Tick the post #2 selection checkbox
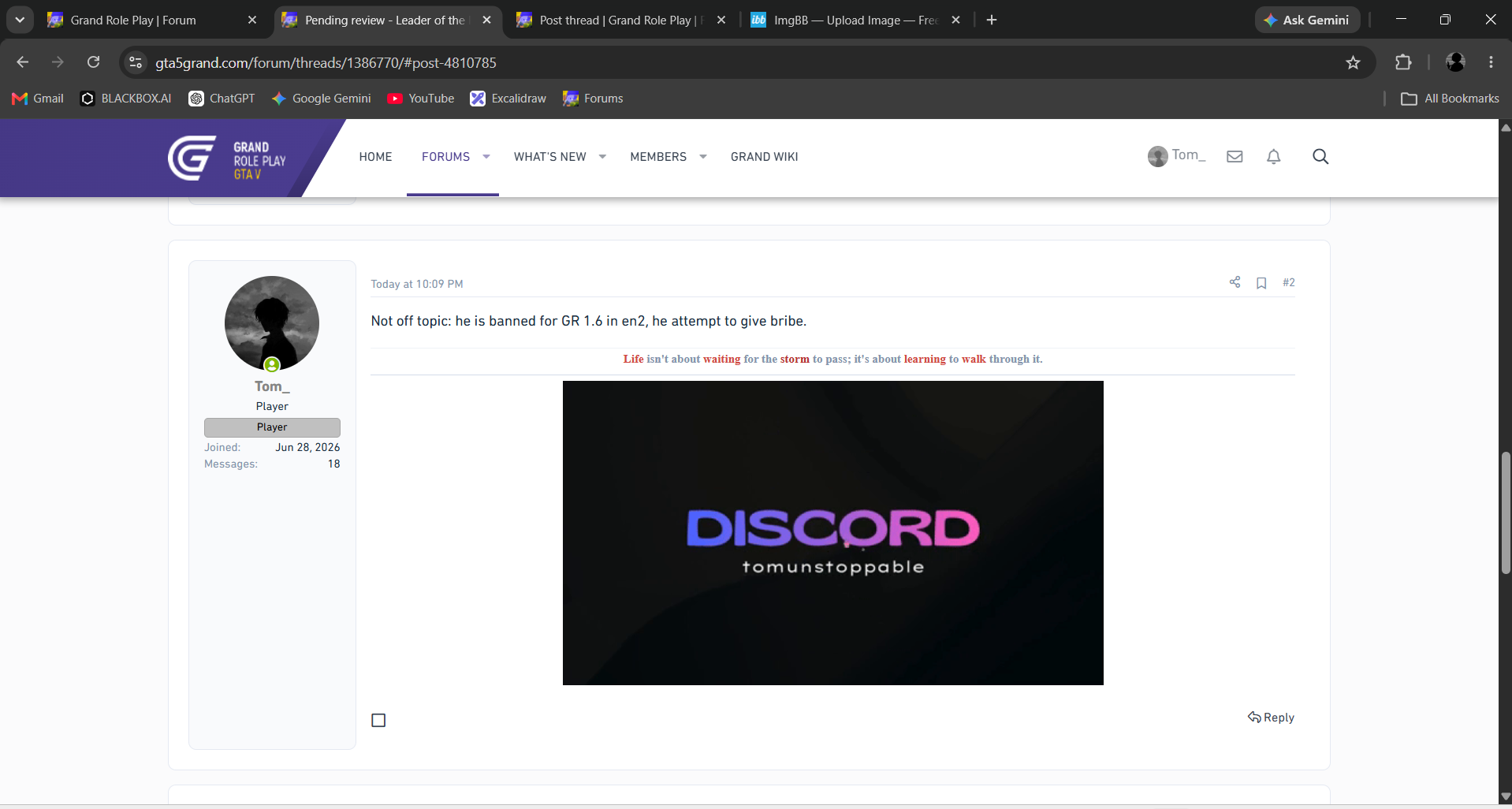The height and width of the screenshot is (809, 1512). pos(378,720)
